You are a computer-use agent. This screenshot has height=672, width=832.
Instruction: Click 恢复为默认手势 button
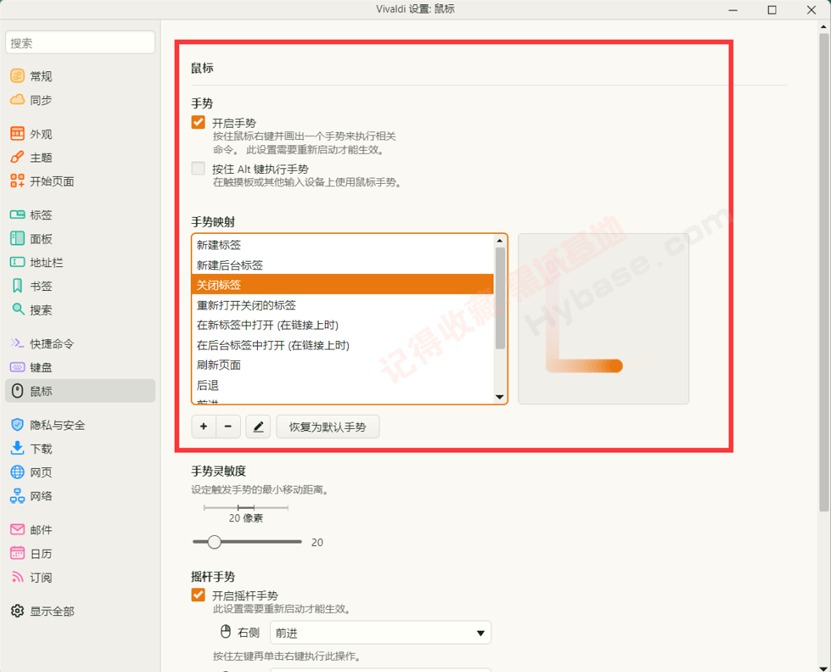(x=327, y=426)
